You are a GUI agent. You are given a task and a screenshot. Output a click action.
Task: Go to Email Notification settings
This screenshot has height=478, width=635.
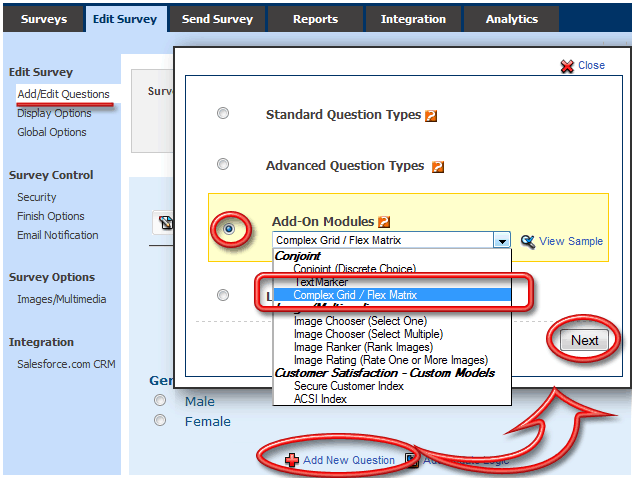tap(58, 235)
